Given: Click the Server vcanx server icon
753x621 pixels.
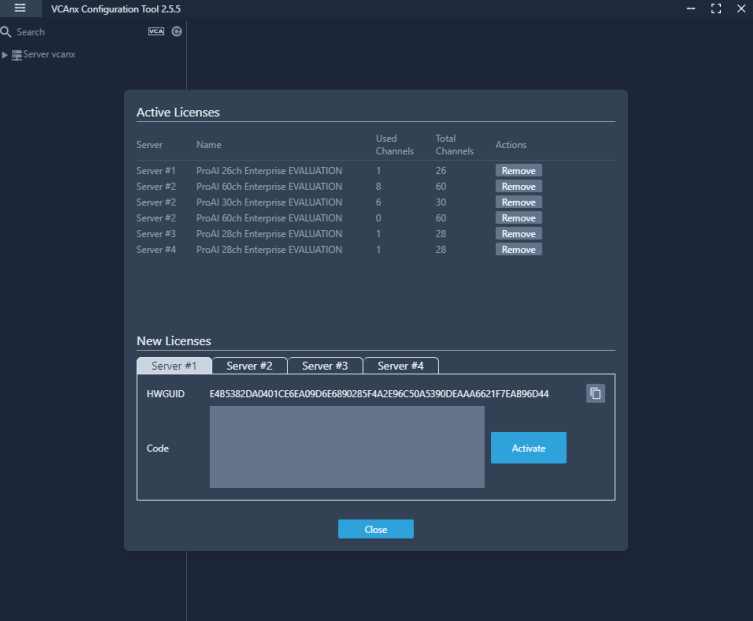Looking at the screenshot, I should point(17,54).
